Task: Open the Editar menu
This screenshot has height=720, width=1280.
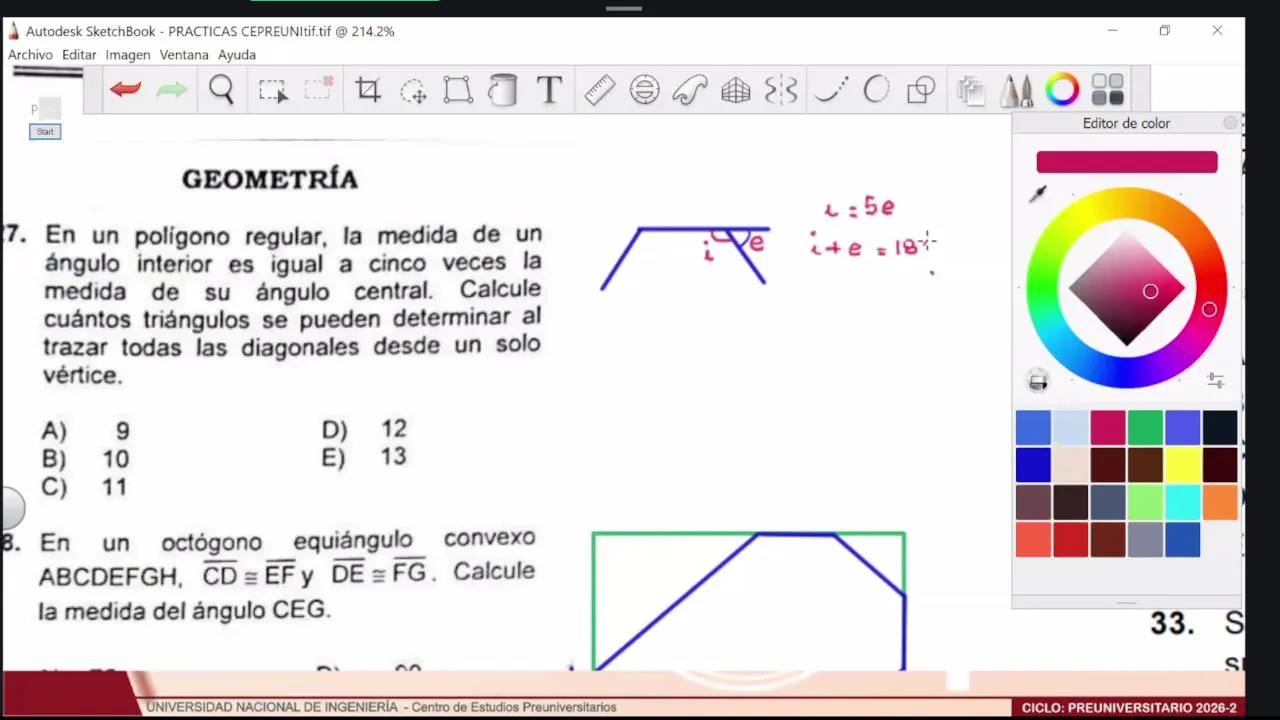Action: point(79,55)
